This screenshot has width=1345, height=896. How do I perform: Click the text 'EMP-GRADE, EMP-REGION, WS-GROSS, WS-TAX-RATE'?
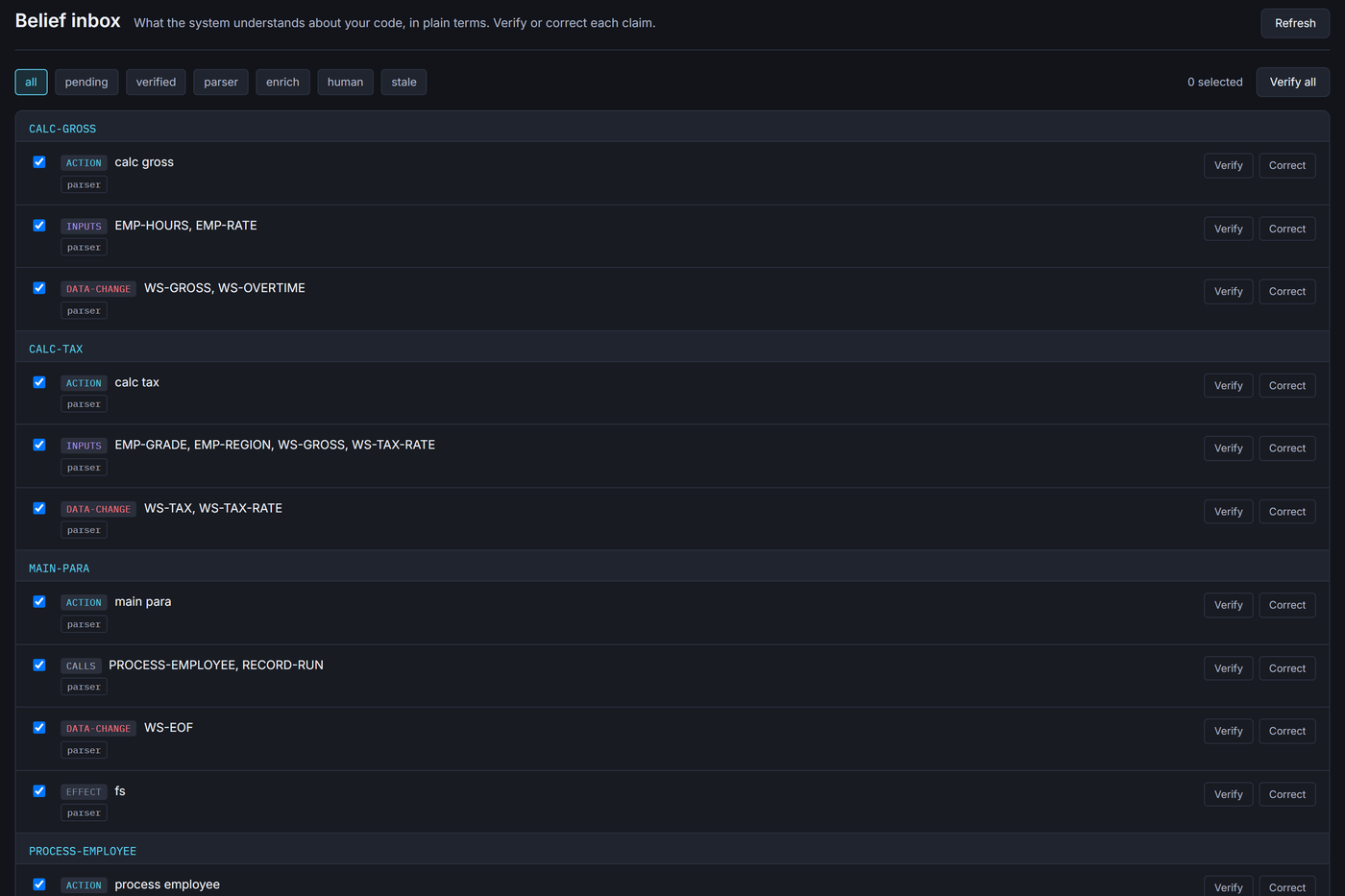275,445
